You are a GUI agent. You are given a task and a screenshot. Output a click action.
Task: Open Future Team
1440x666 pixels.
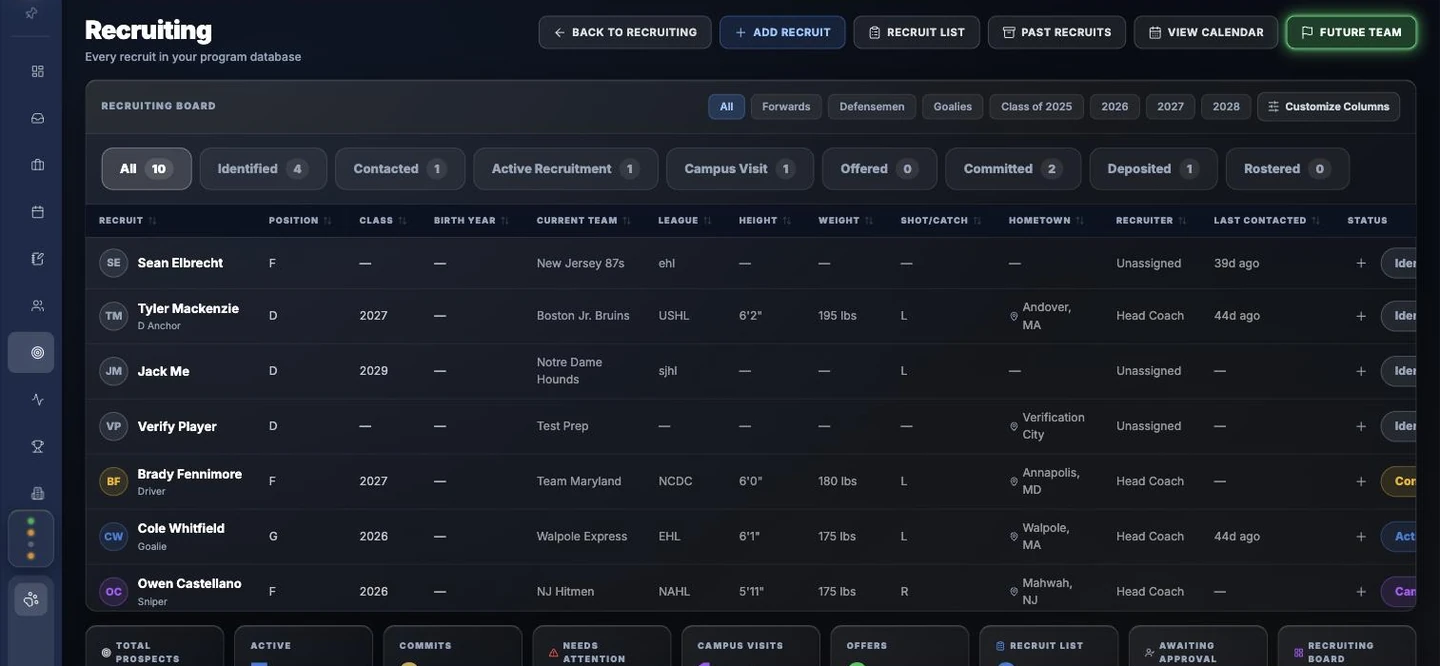click(x=1351, y=32)
